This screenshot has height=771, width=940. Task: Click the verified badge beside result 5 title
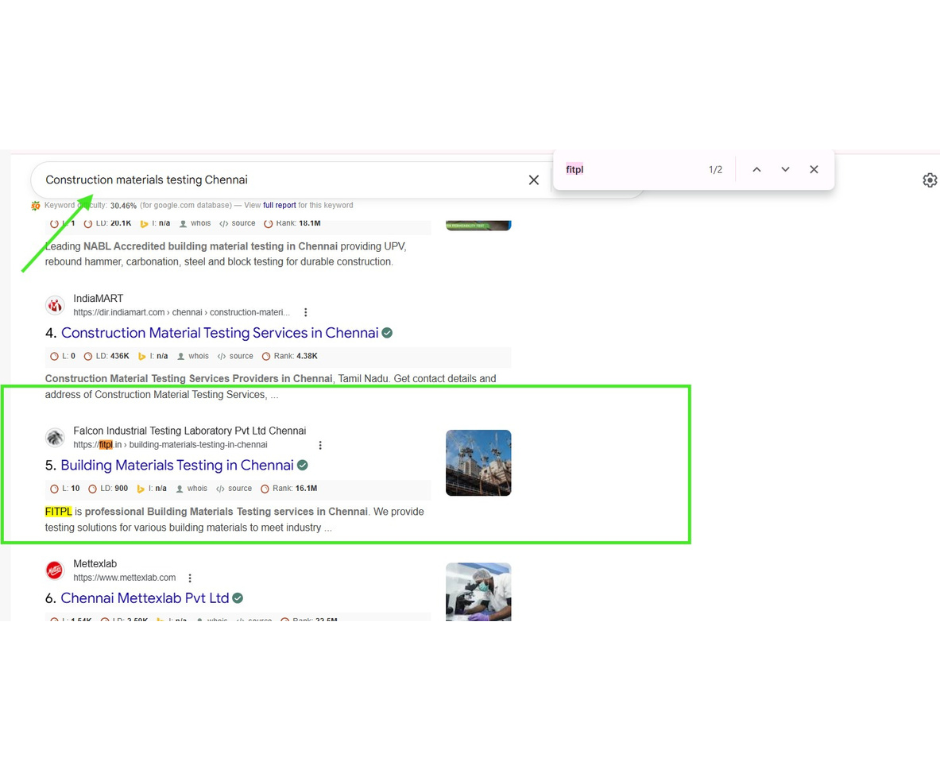pyautogui.click(x=303, y=465)
